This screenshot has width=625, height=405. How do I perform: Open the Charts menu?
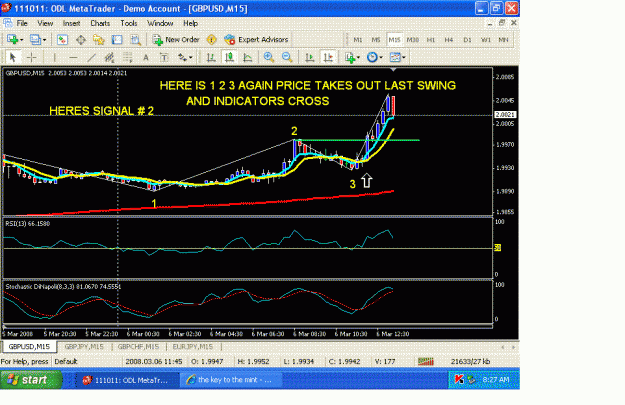point(100,23)
